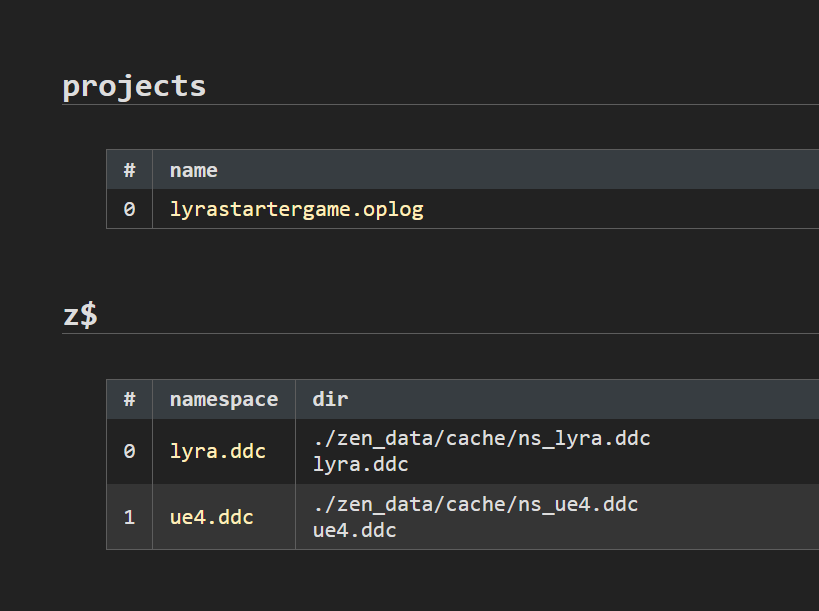819x611 pixels.
Task: Click the border between namespace and dir headers
Action: (x=295, y=399)
